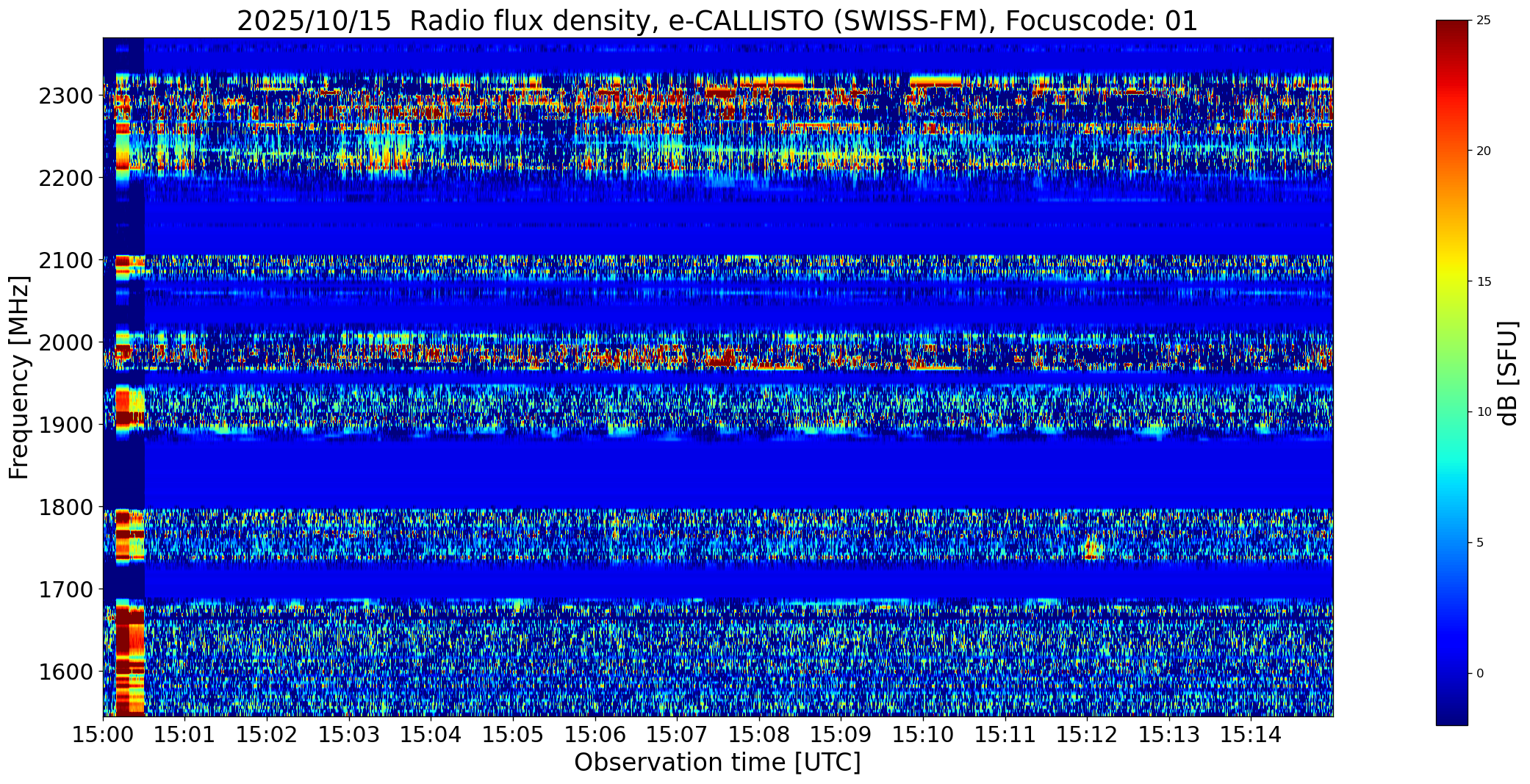Viewport: 1530px width, 784px height.
Task: Click the 15:09 time tick label
Action: click(x=841, y=734)
